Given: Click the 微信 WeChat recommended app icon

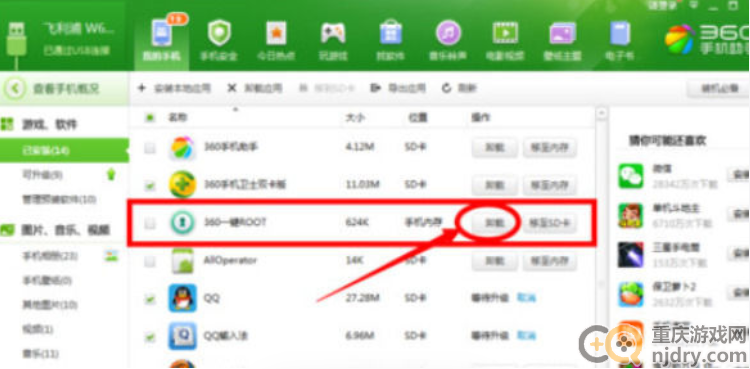Looking at the screenshot, I should tap(631, 176).
